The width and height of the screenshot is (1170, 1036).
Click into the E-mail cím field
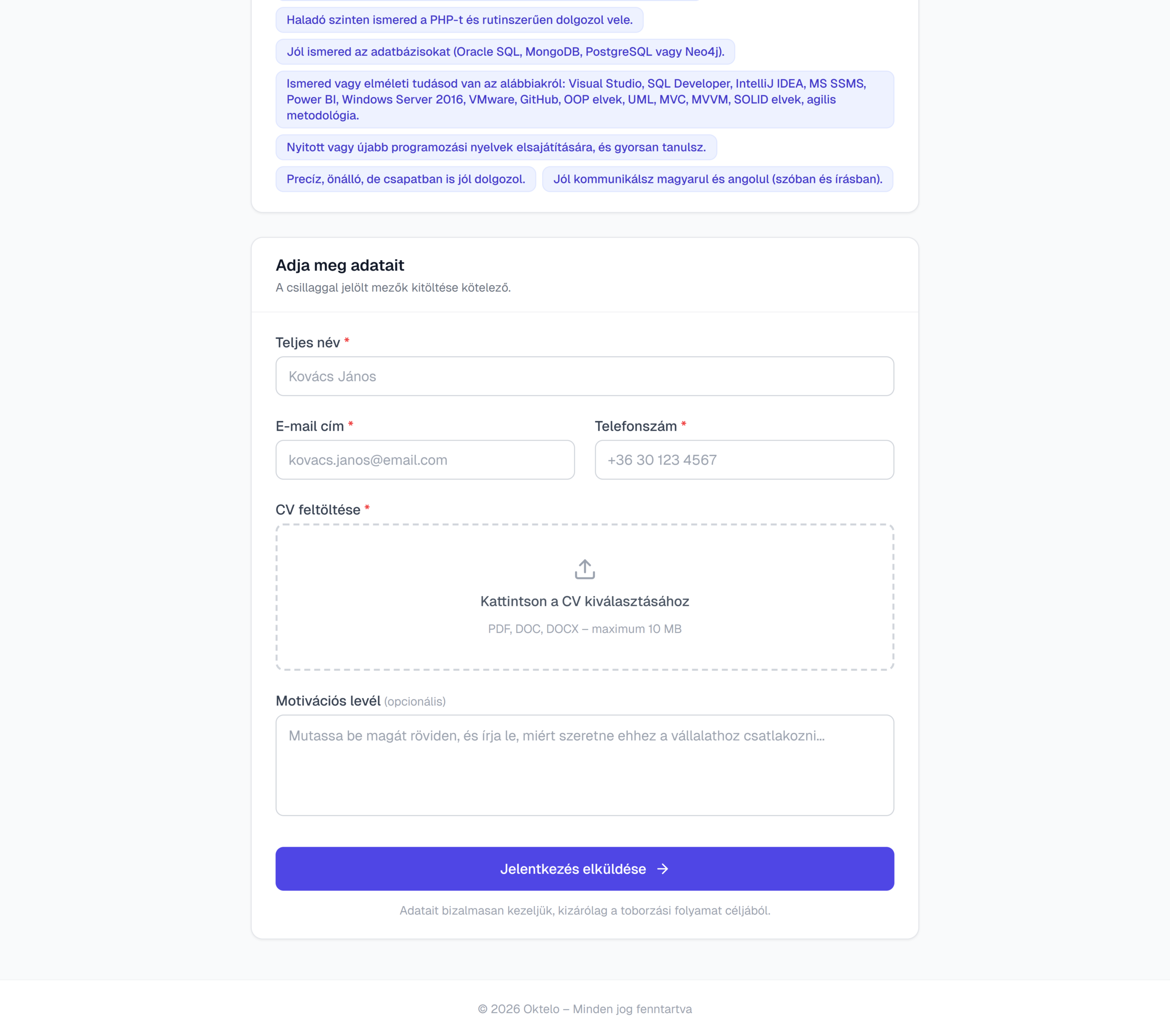tap(425, 460)
